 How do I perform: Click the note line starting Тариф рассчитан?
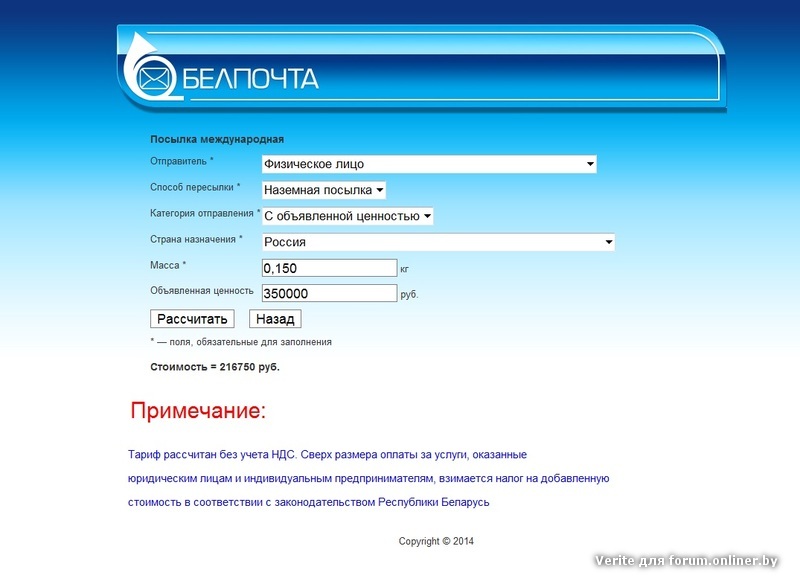click(x=327, y=454)
